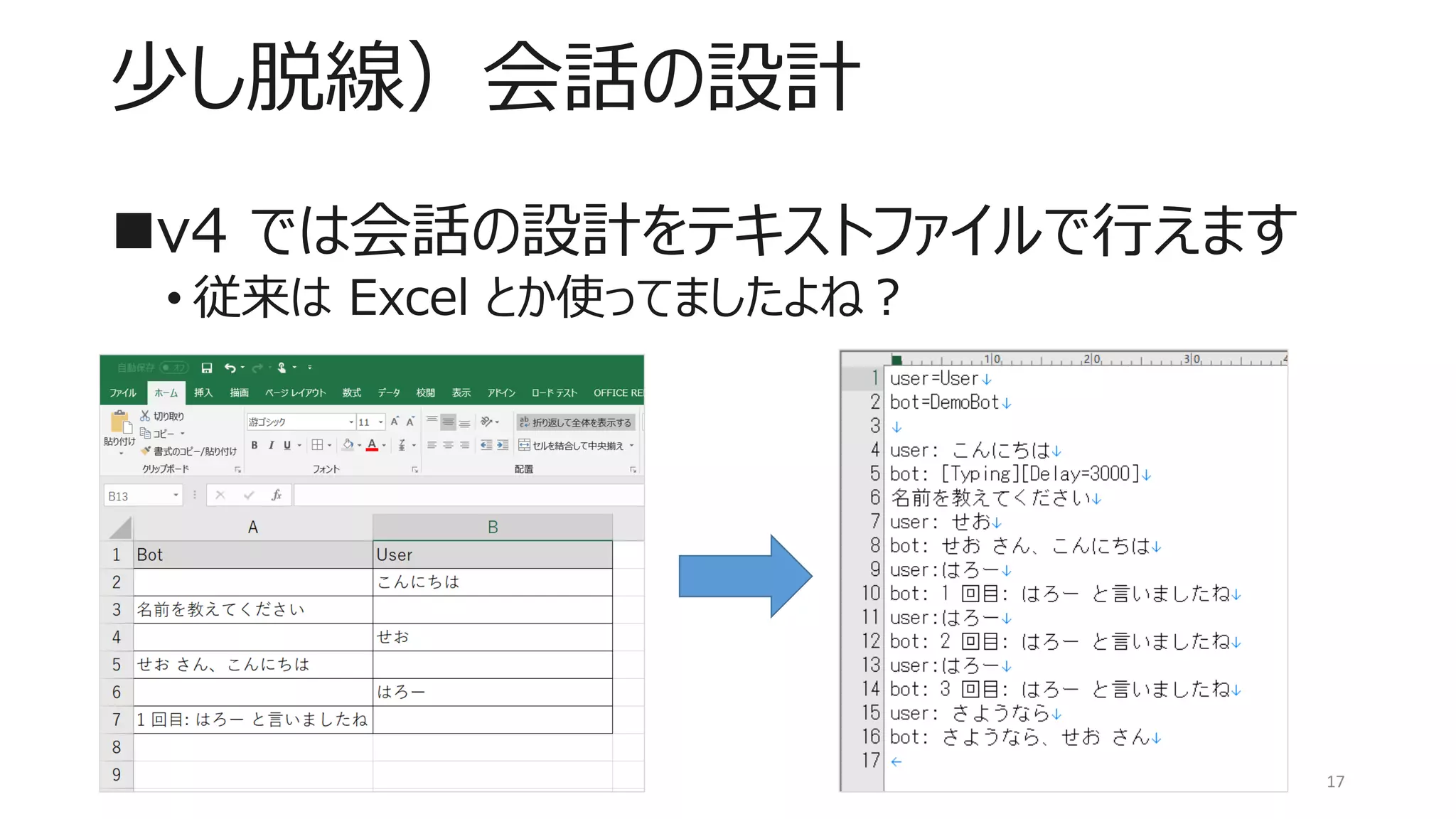
Task: Select column A header
Action: click(253, 528)
